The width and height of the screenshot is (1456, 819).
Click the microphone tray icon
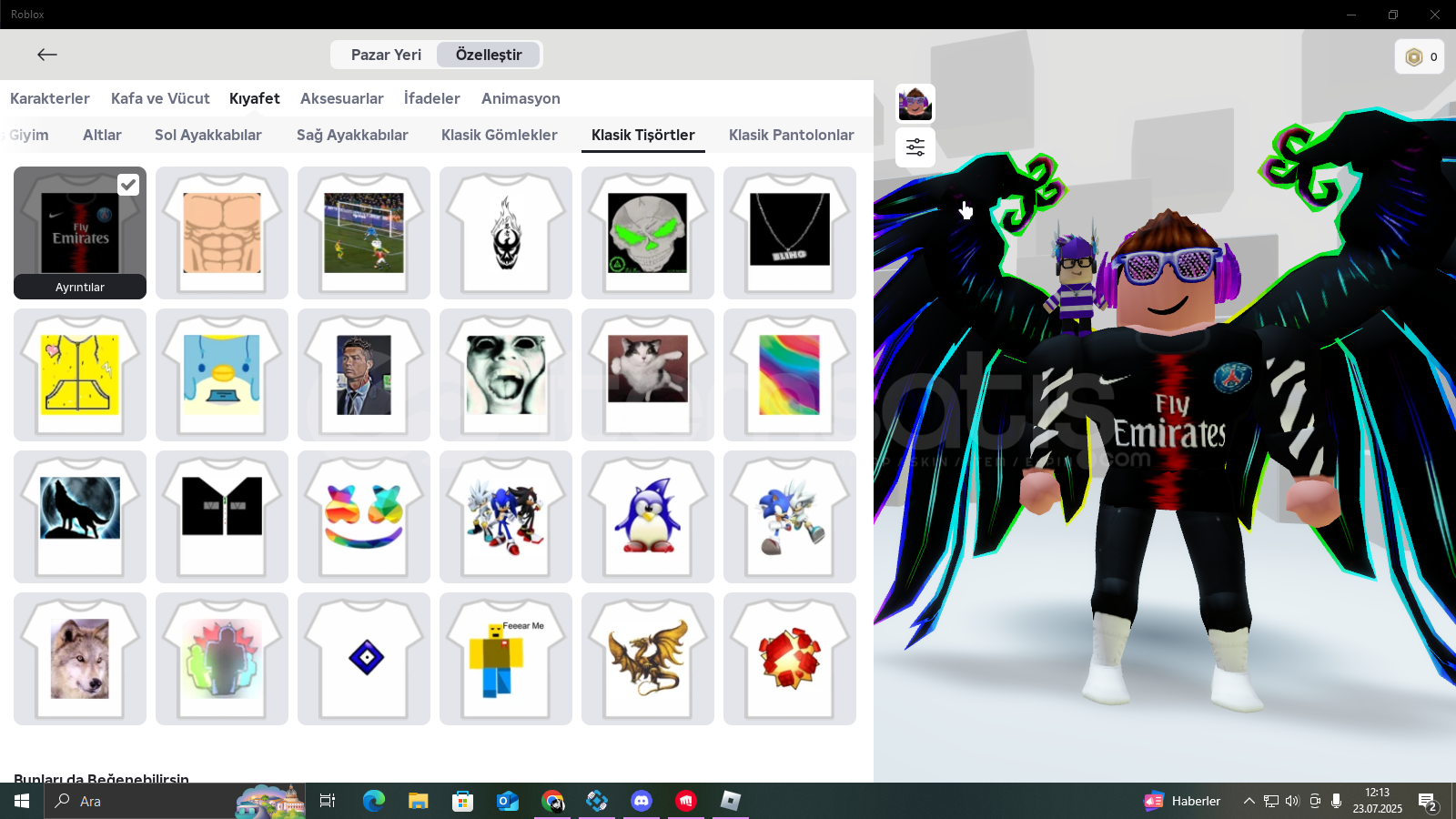1336,801
